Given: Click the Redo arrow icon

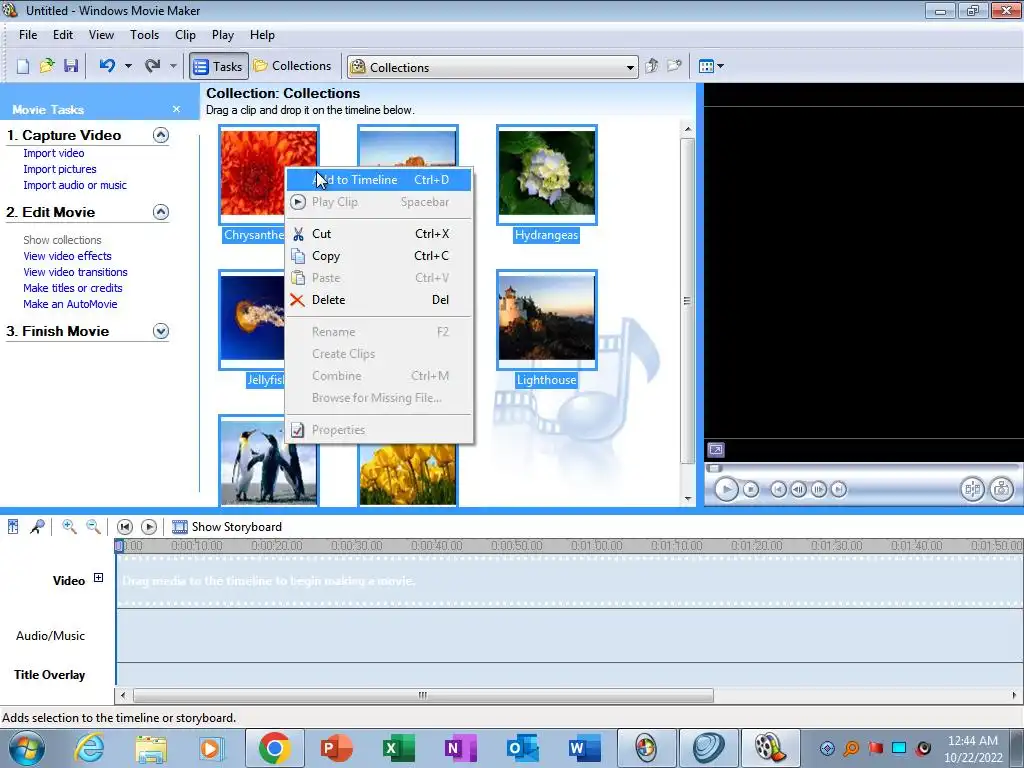Looking at the screenshot, I should [152, 66].
